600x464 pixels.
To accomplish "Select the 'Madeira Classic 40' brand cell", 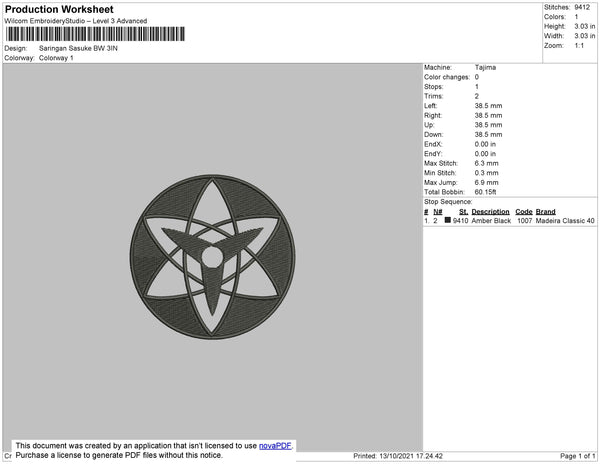I will click(565, 221).
